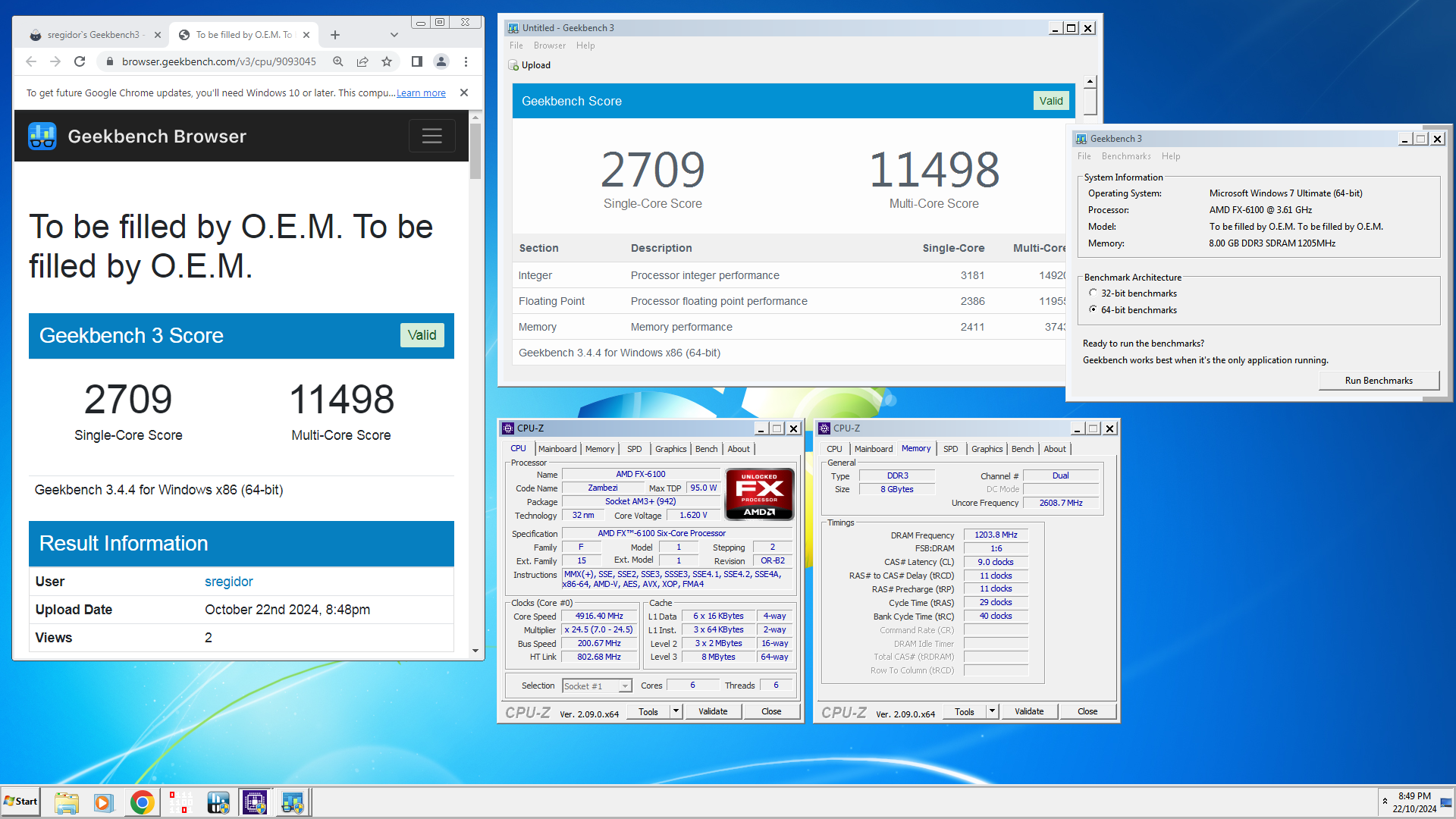Open Chrome profile avatar icon
The image size is (1456, 819).
(441, 61)
